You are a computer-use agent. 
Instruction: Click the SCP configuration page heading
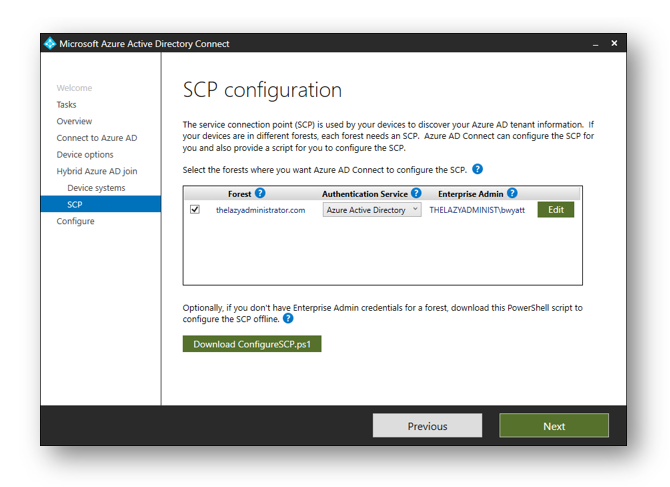coord(262,90)
